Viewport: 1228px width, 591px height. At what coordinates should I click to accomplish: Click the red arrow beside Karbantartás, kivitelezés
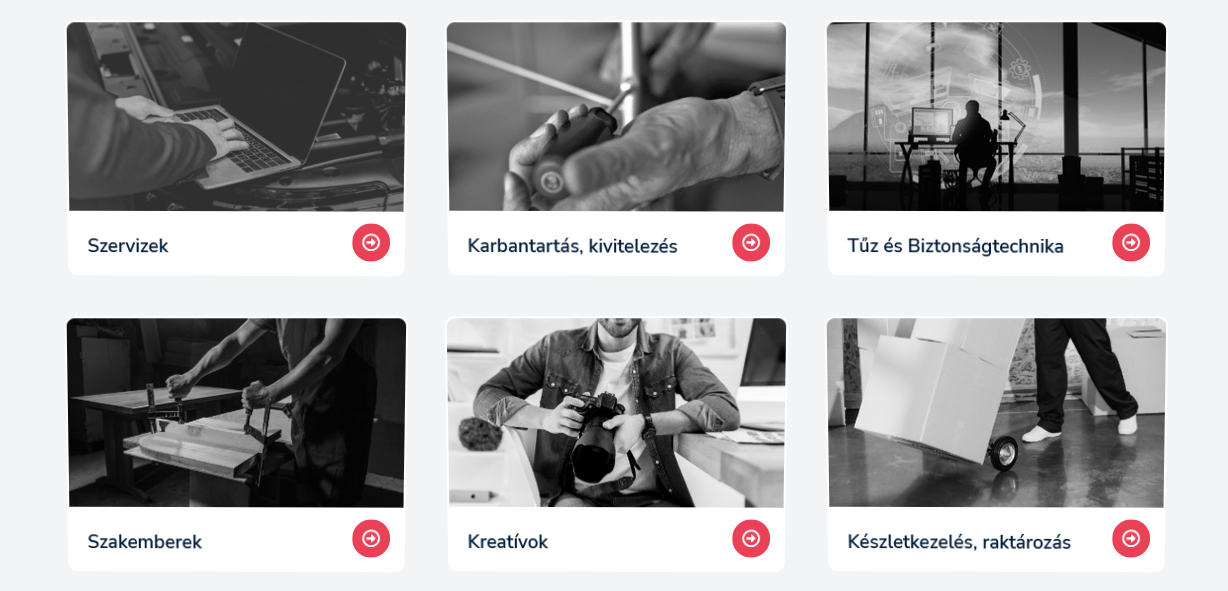(751, 243)
